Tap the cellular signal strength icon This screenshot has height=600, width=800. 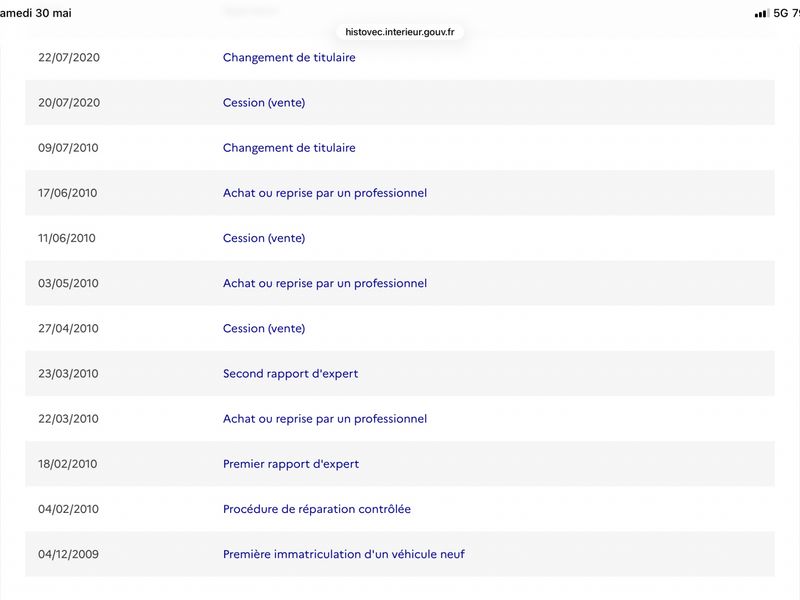(x=761, y=13)
